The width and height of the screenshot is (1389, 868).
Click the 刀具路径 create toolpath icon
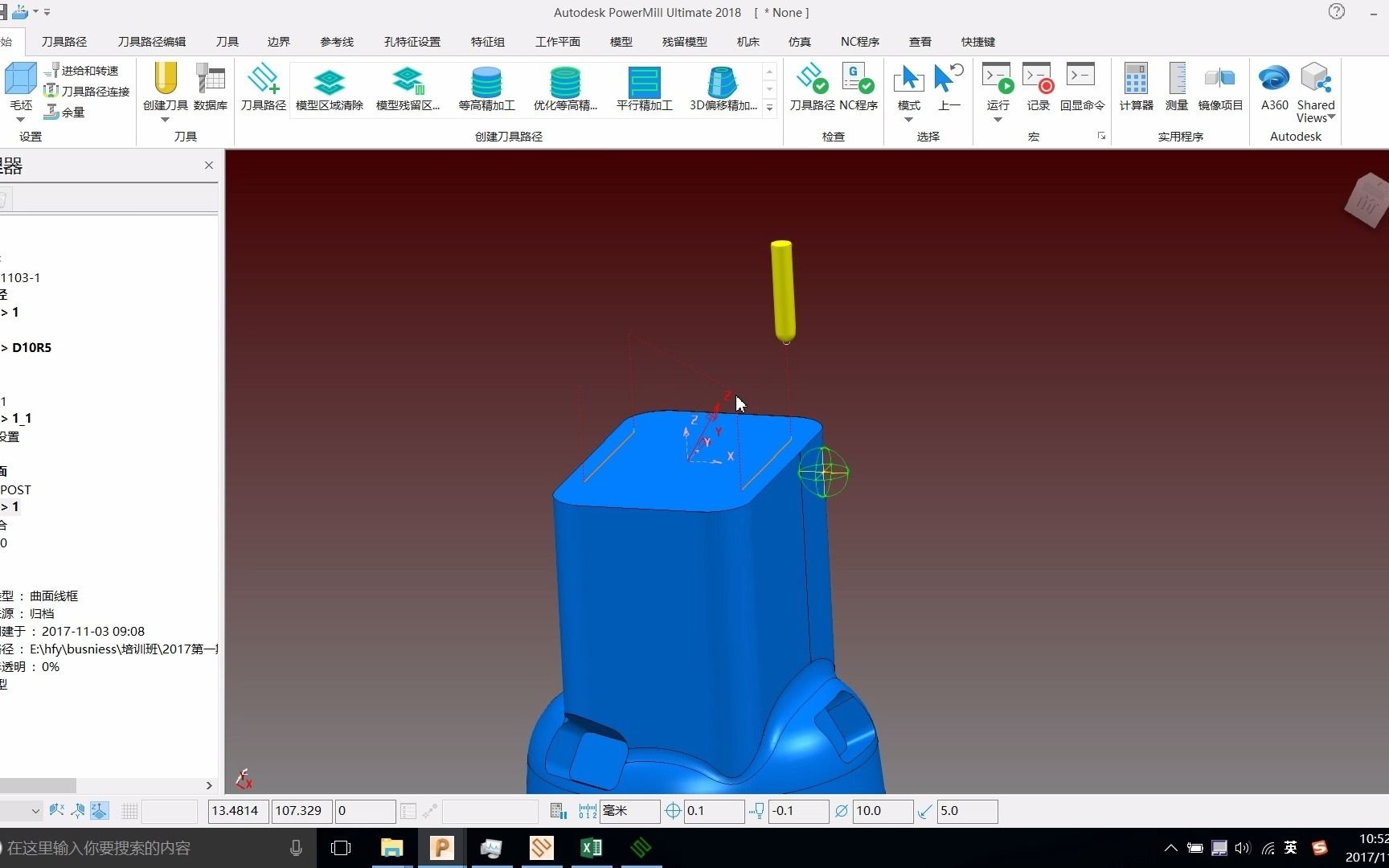(x=264, y=79)
